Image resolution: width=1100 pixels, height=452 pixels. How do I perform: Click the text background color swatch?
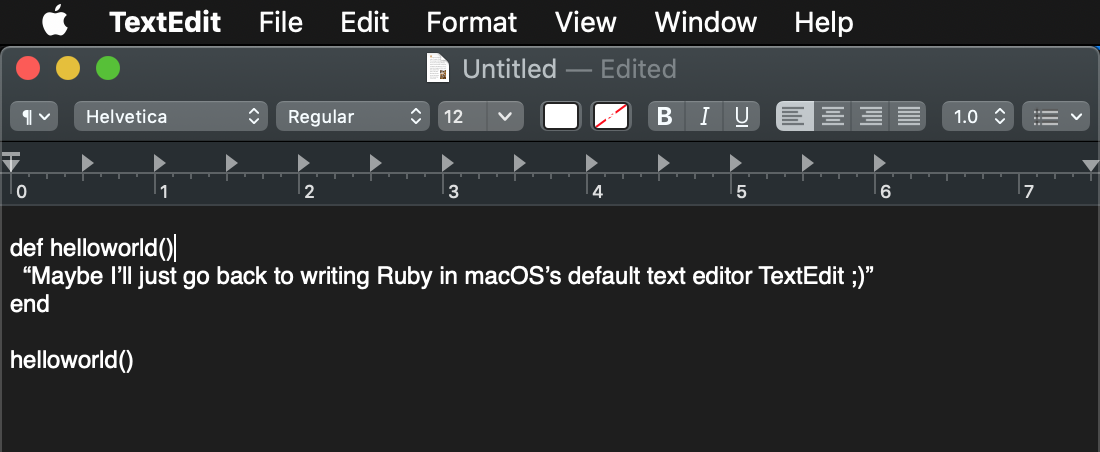tap(610, 117)
